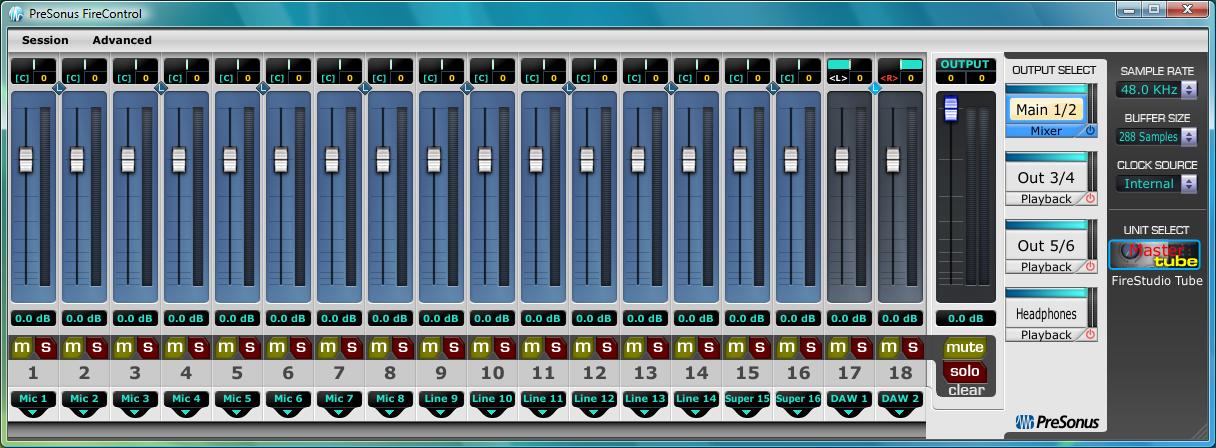
Task: Click the Headphones Playback power icon
Action: pos(1090,335)
